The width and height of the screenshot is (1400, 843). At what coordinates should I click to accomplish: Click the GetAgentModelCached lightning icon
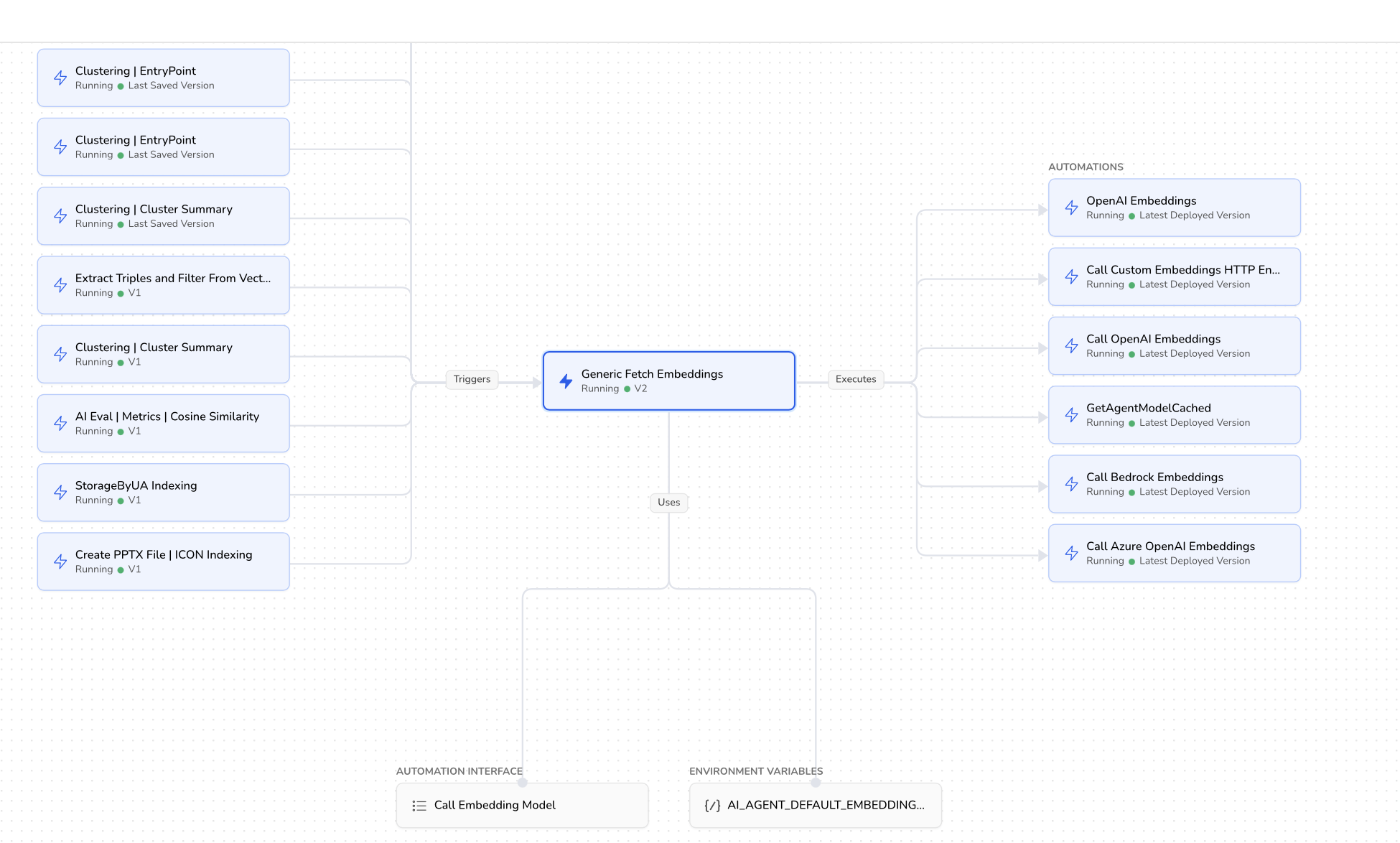click(x=1071, y=415)
